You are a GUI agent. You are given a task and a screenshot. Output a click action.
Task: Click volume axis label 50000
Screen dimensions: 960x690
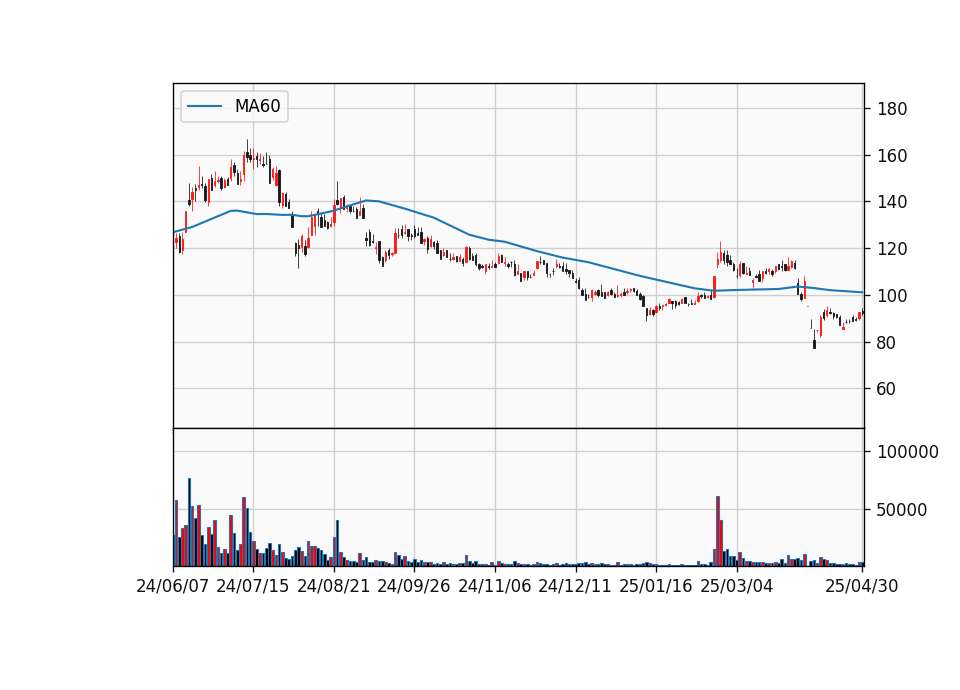point(902,510)
